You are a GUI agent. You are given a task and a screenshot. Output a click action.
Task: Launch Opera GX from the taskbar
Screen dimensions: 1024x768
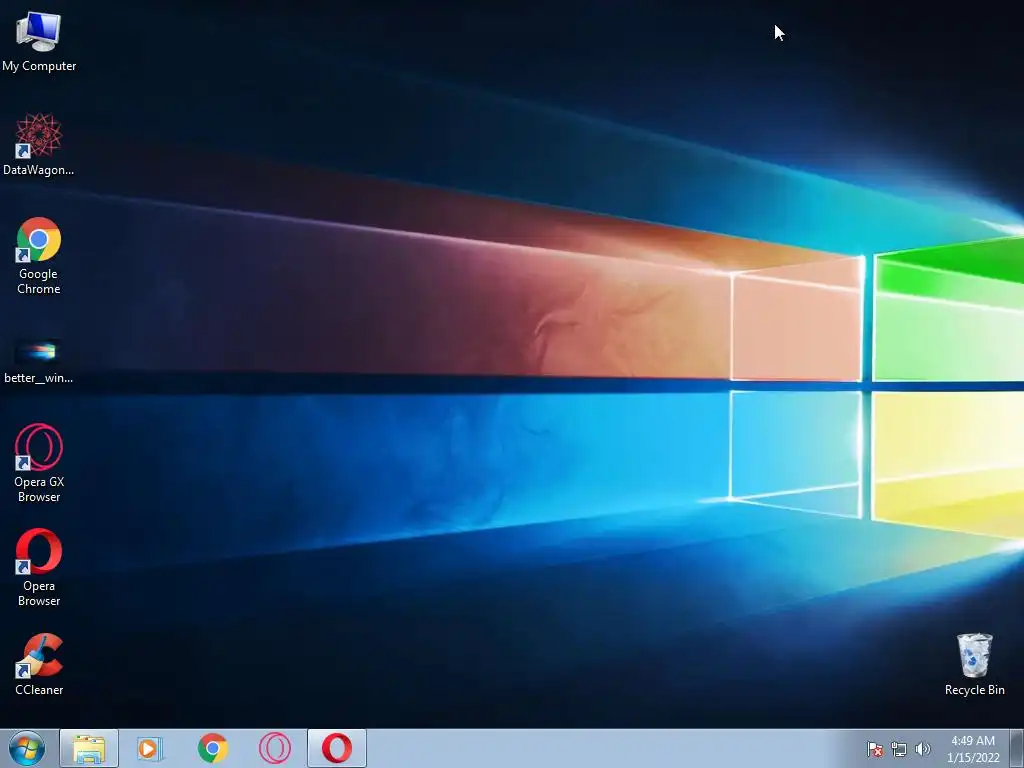coord(275,748)
